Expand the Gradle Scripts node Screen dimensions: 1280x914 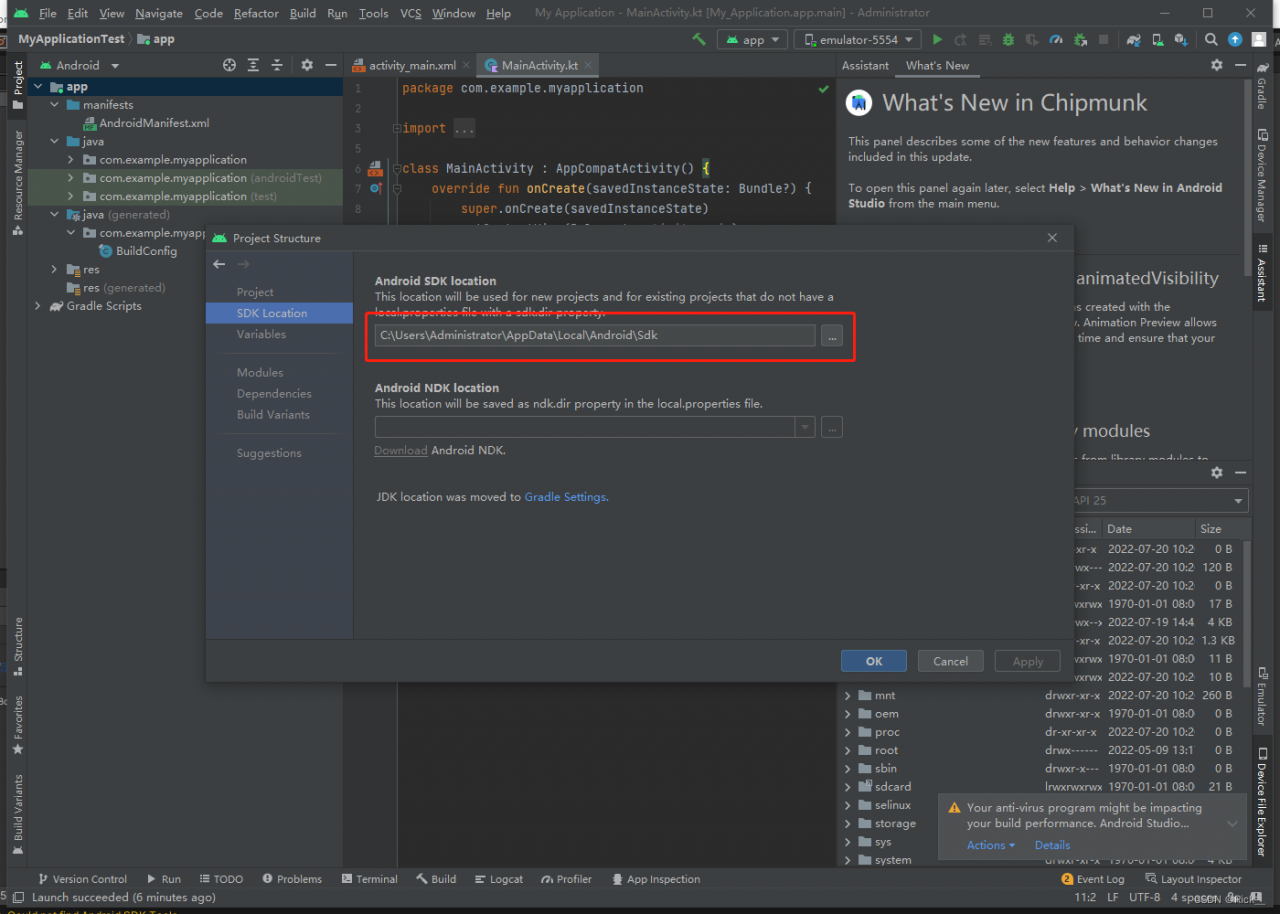click(x=38, y=306)
